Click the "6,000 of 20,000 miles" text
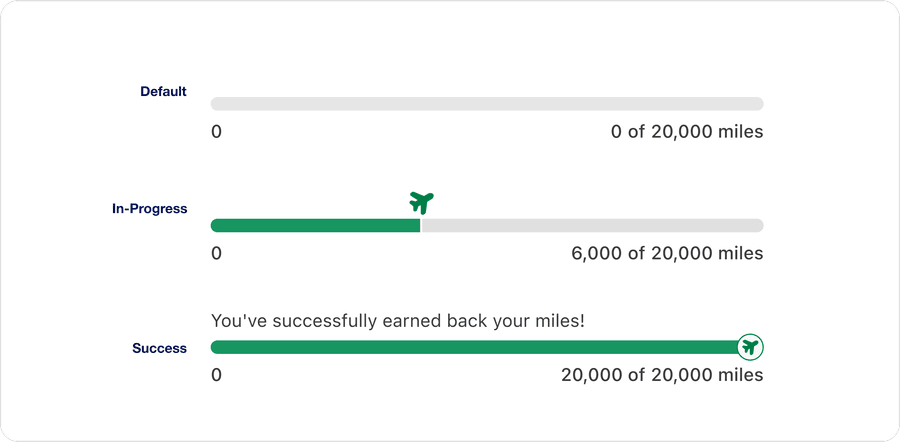900x442 pixels. coord(667,253)
